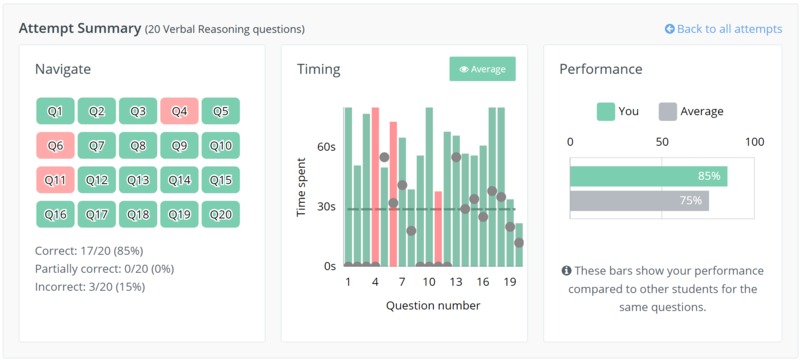Click the last green bar for question 20

[x=519, y=245]
